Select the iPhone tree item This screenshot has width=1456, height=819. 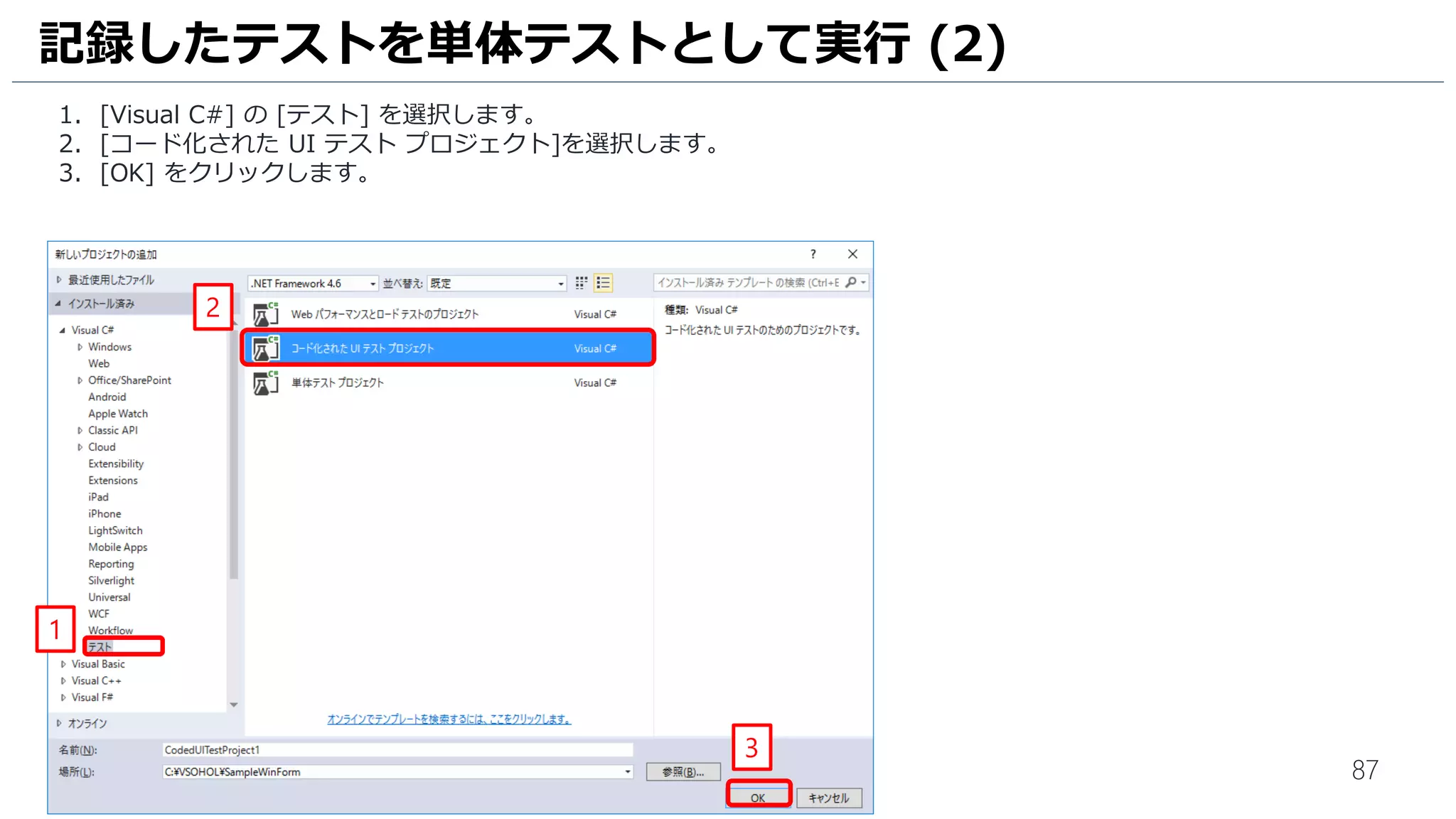click(x=105, y=513)
